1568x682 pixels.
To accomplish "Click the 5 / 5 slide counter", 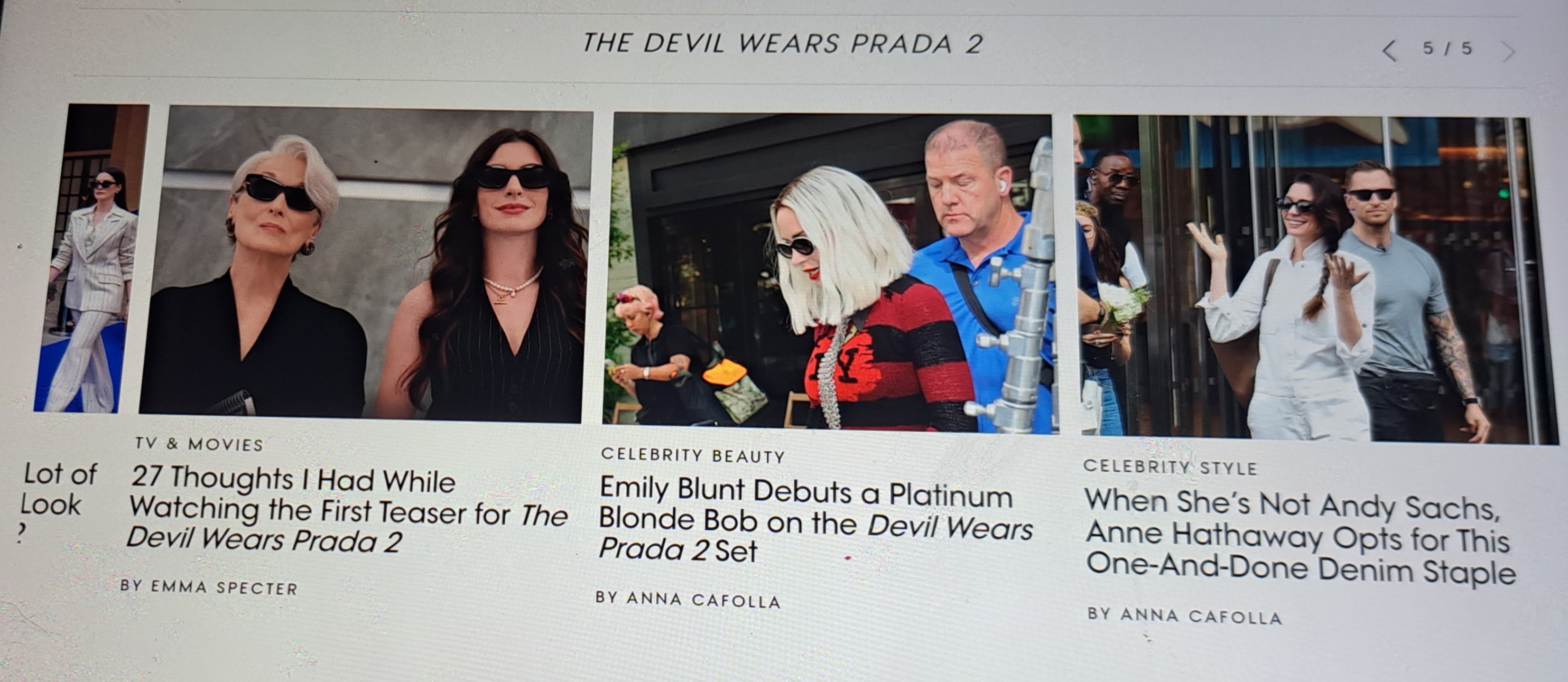I will pyautogui.click(x=1448, y=49).
